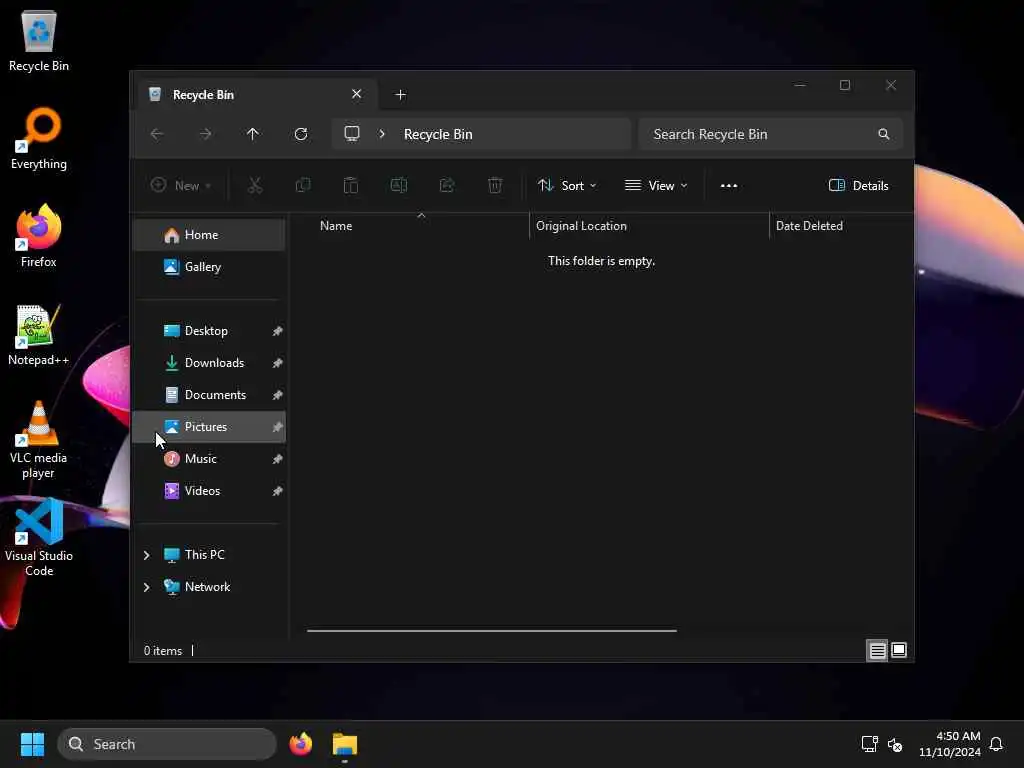Click File Explorer taskbar icon
Viewport: 1024px width, 768px height.
point(345,744)
